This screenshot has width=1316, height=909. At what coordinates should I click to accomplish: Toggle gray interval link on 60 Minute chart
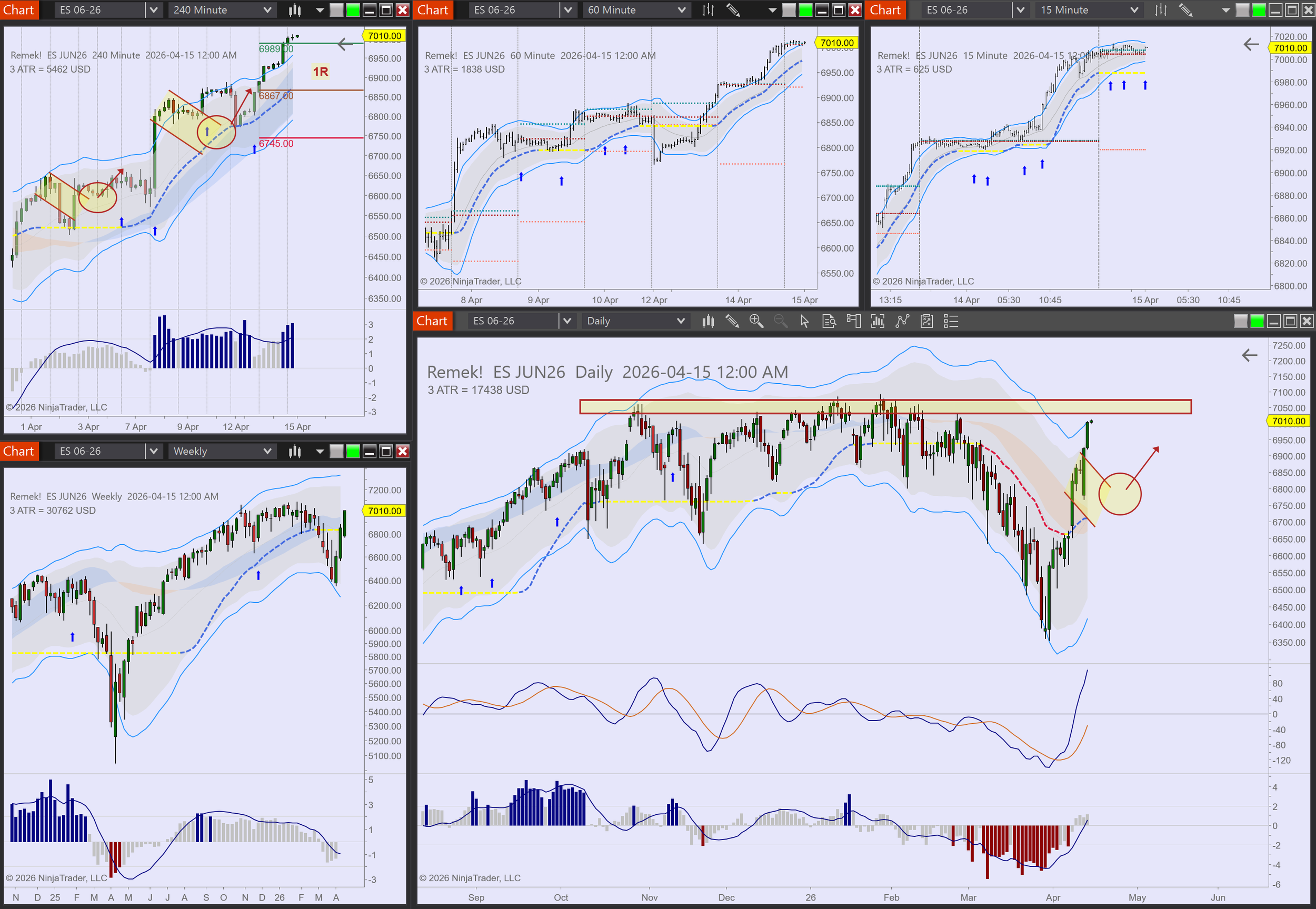point(789,9)
